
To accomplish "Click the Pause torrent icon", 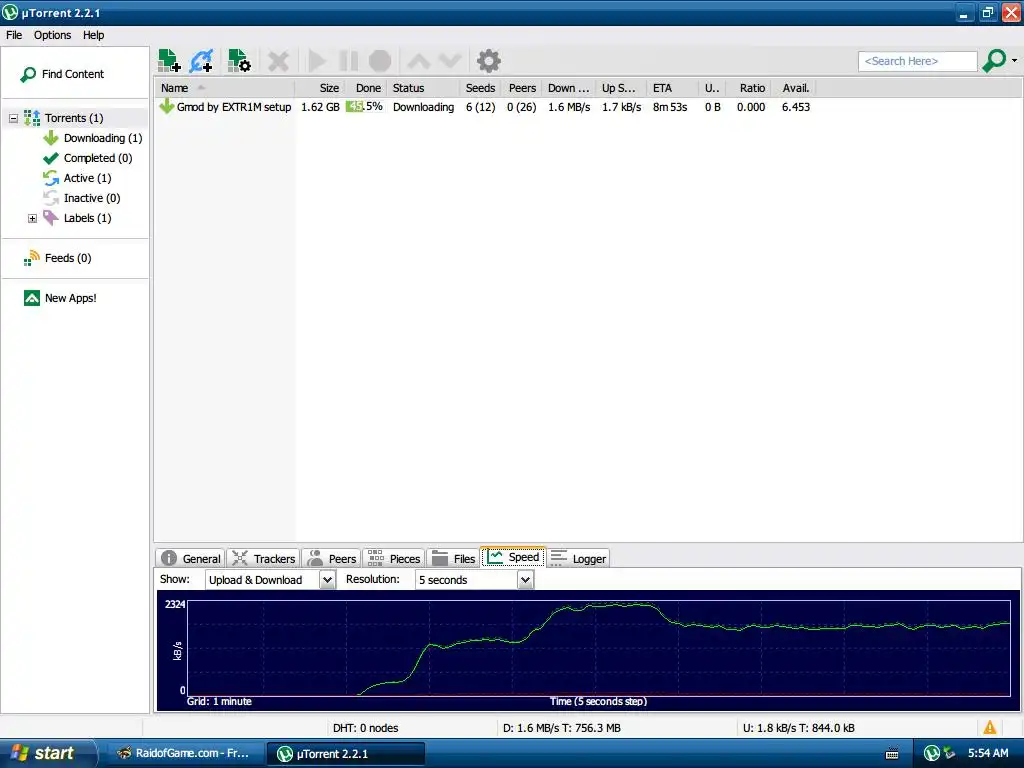I will 349,61.
